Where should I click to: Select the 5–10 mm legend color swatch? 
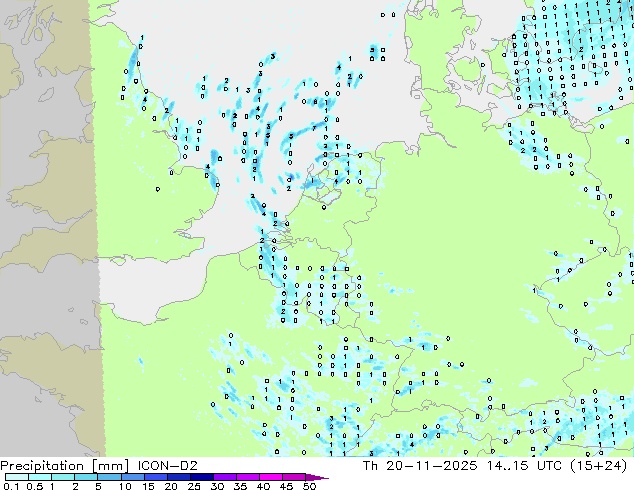click(109, 477)
